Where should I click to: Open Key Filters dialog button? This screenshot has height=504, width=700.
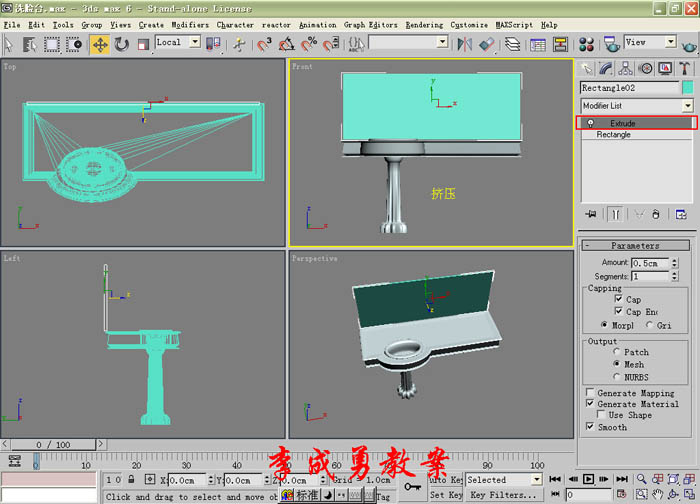pyautogui.click(x=504, y=495)
